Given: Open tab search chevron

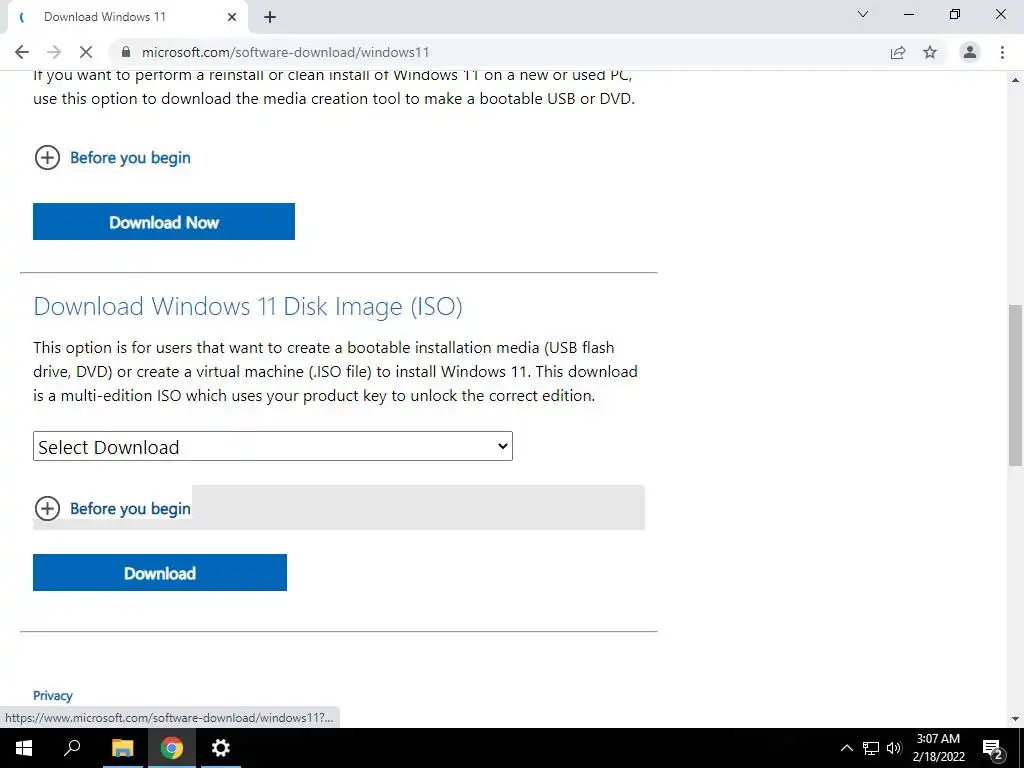Looking at the screenshot, I should pyautogui.click(x=863, y=14).
